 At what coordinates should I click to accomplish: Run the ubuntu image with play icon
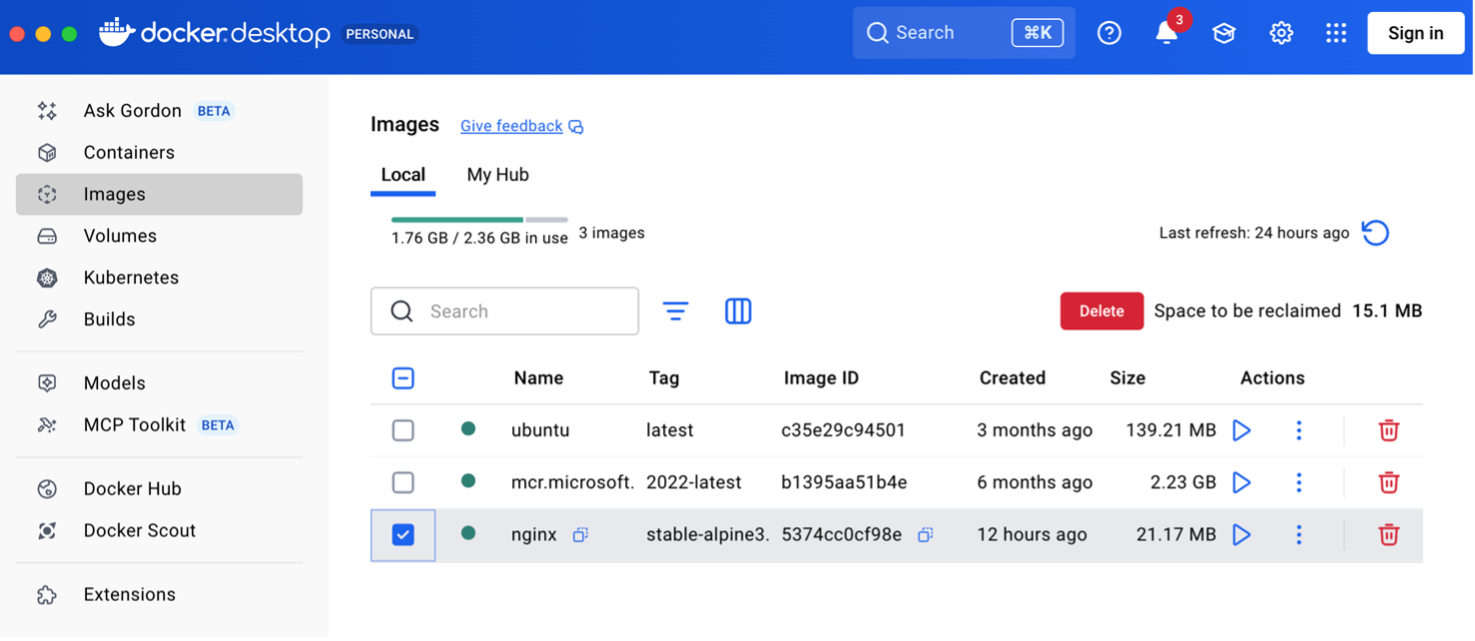[x=1241, y=431]
